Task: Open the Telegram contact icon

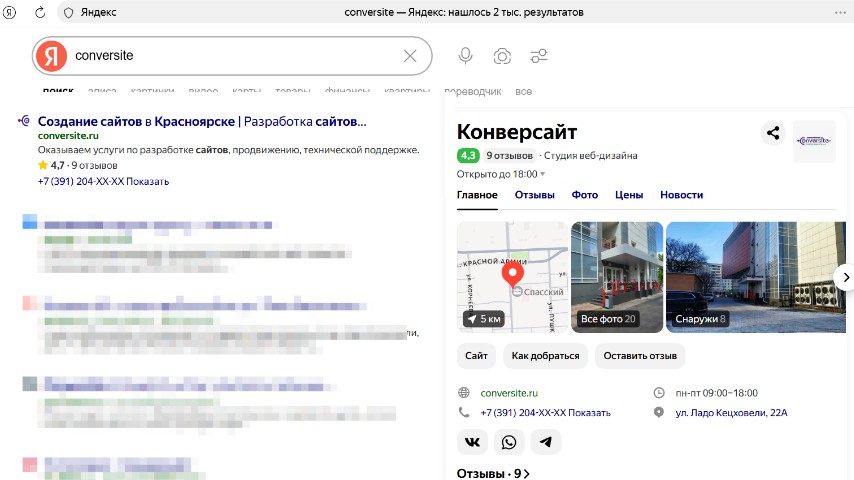Action: coord(545,442)
